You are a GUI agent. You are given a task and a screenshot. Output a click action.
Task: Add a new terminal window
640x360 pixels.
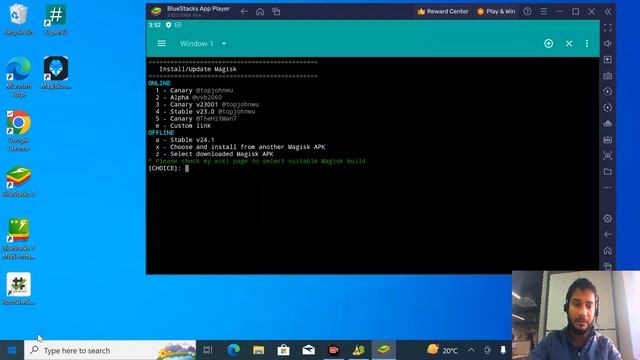click(x=549, y=43)
